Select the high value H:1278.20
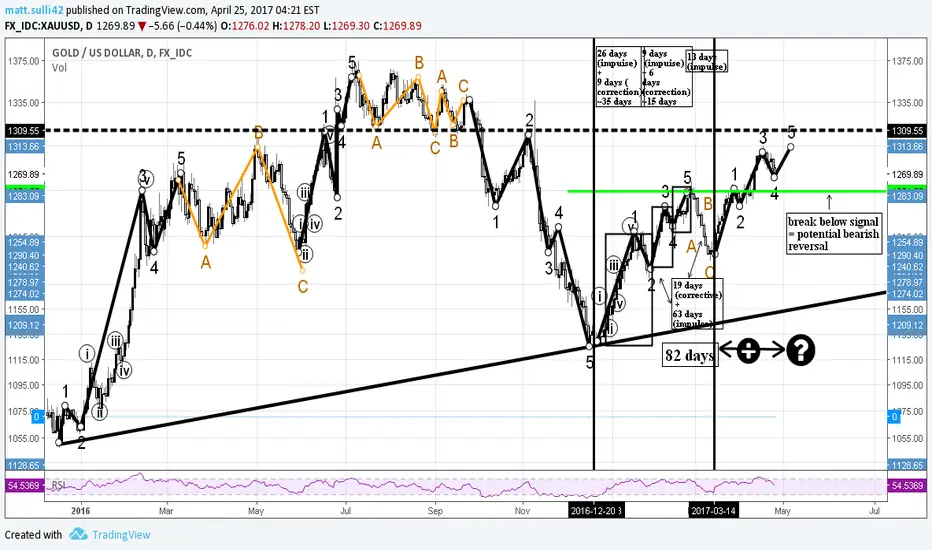Screen dimensions: 932x550 pyautogui.click(x=296, y=26)
